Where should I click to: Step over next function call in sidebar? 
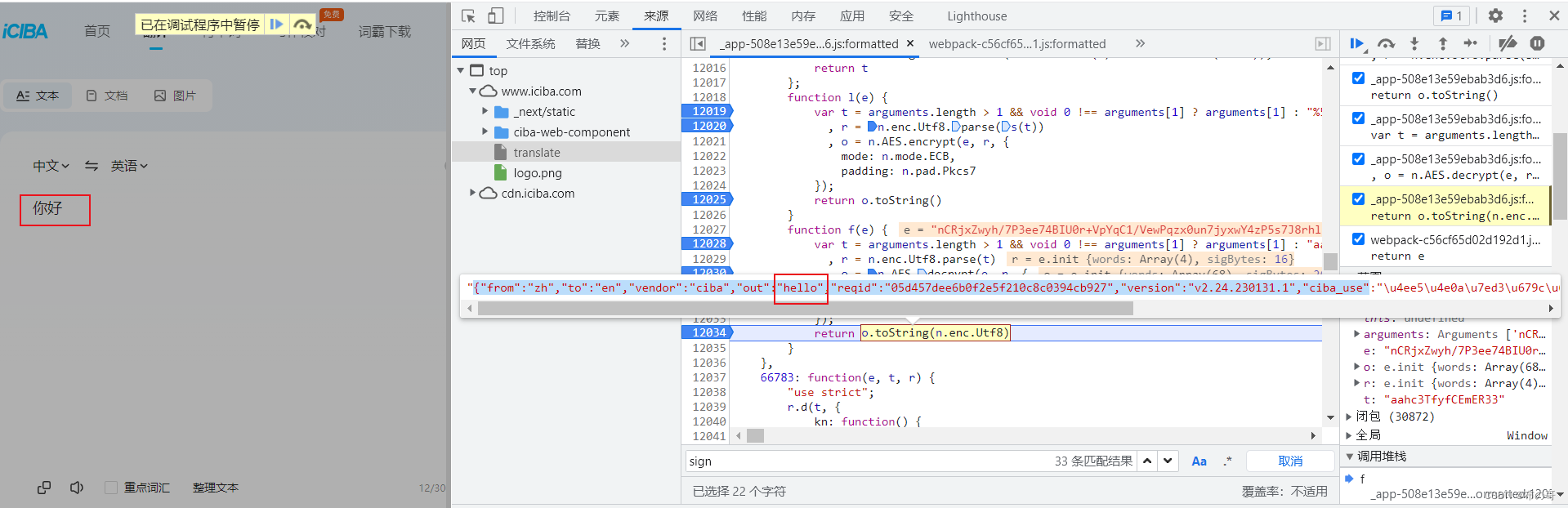1387,43
